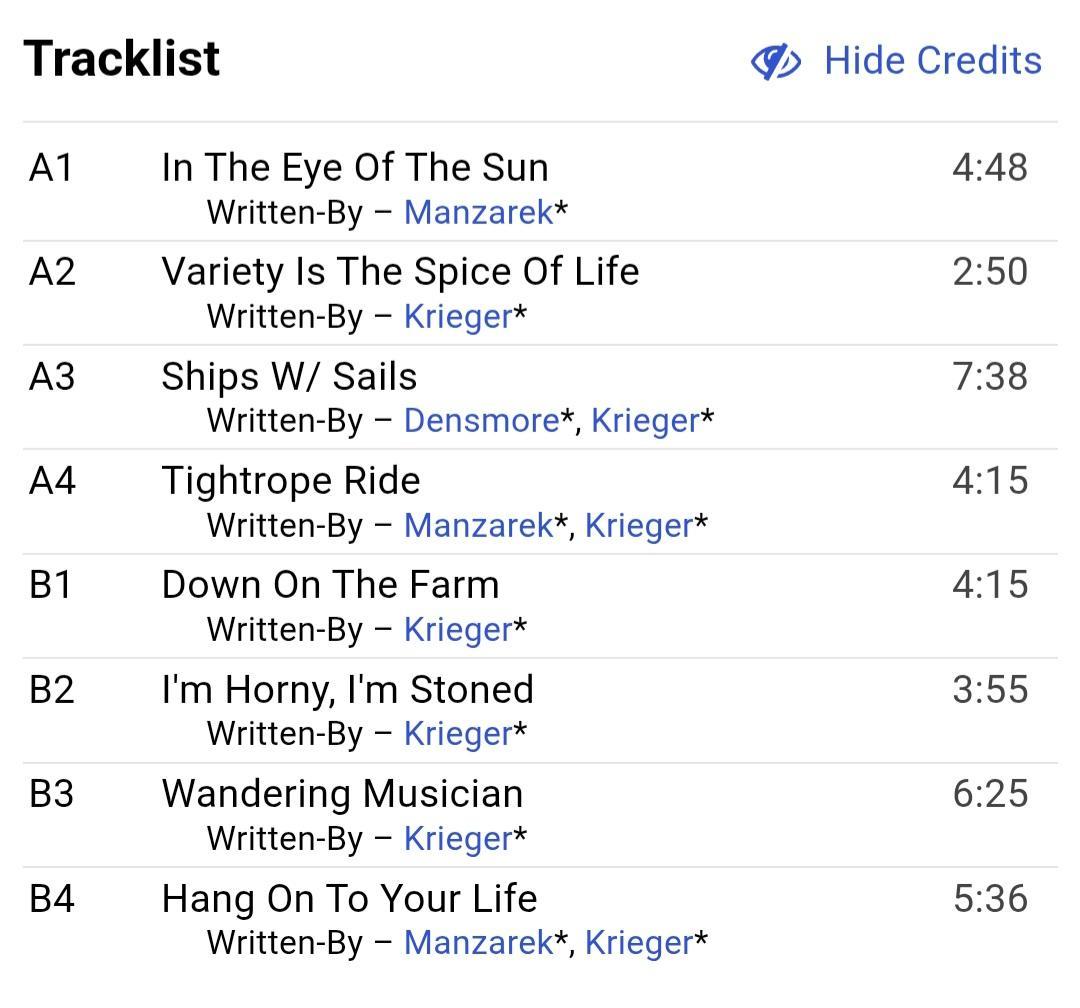Screen dimensions: 1080x1008
Task: Click Manzarek credit under Hang On To Your Life
Action: pyautogui.click(x=478, y=943)
